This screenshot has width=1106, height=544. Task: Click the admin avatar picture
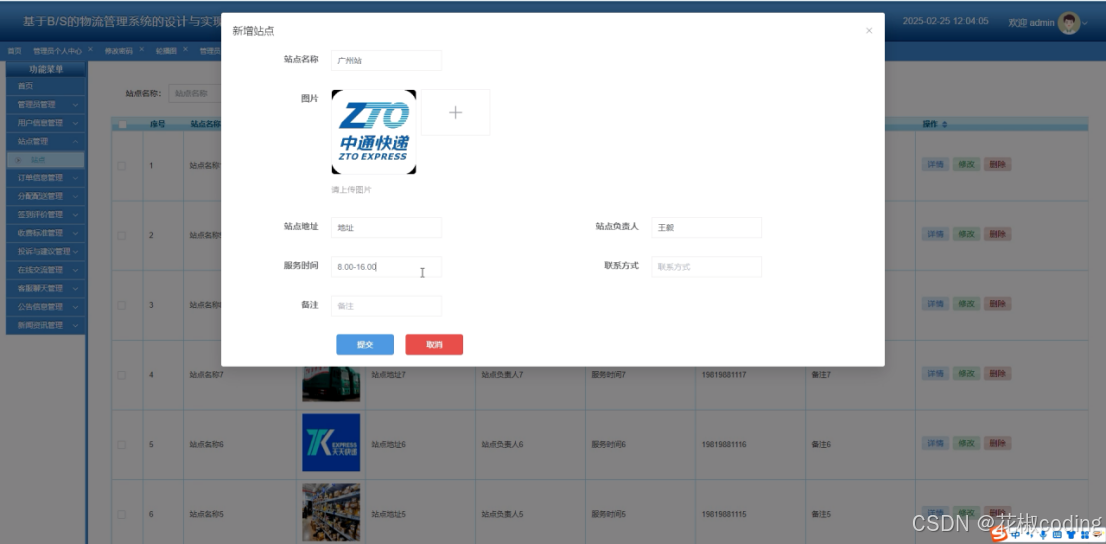click(x=1069, y=23)
